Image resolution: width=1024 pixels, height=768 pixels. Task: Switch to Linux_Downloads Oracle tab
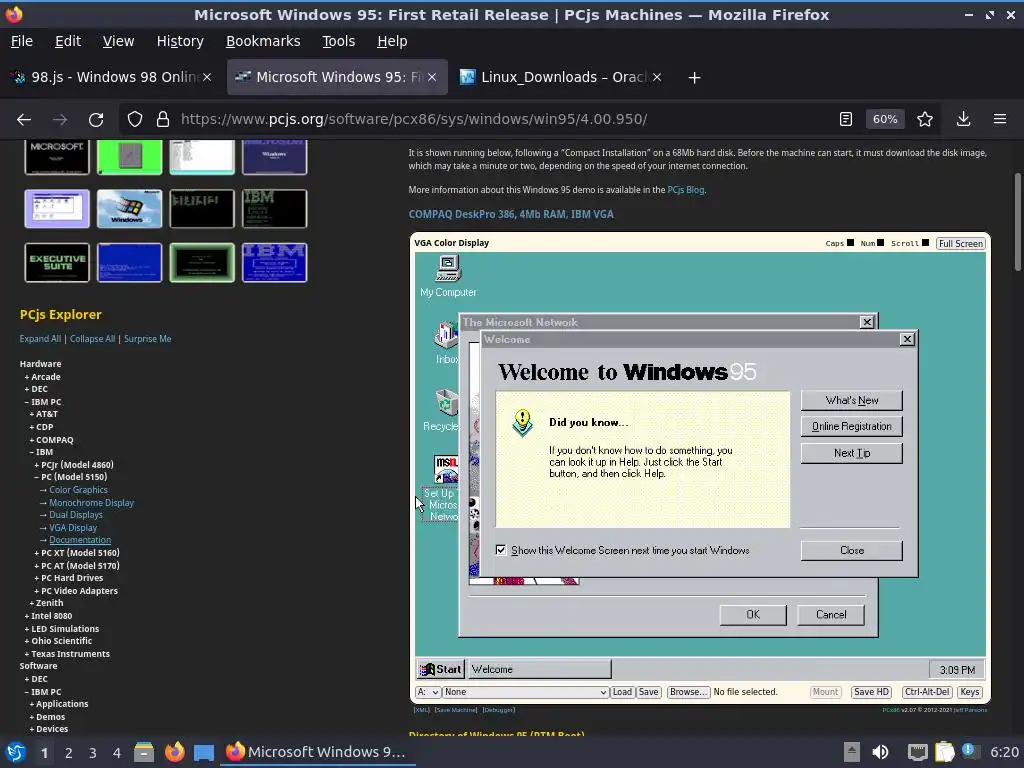pyautogui.click(x=561, y=77)
